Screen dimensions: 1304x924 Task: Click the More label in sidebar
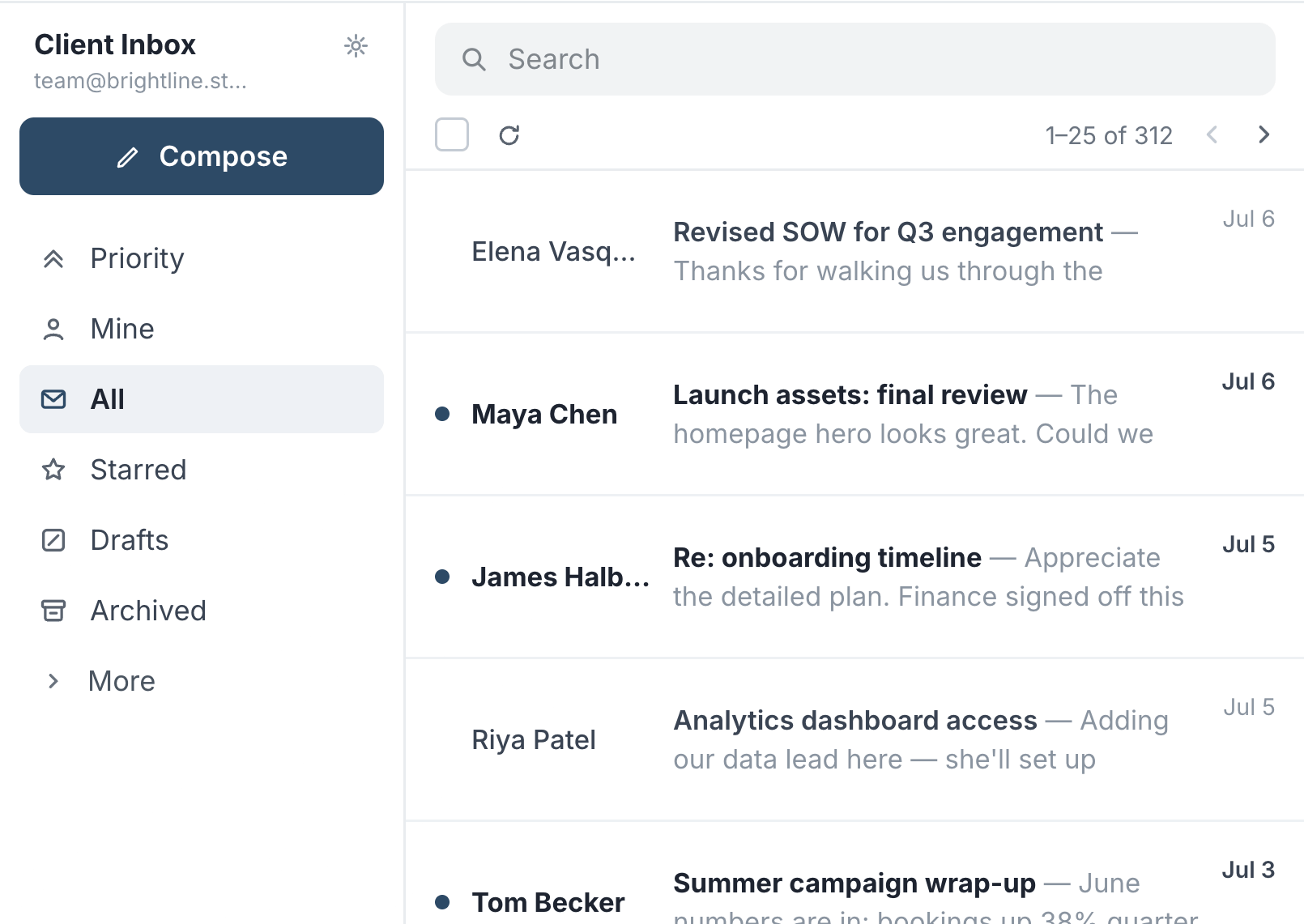coord(121,681)
